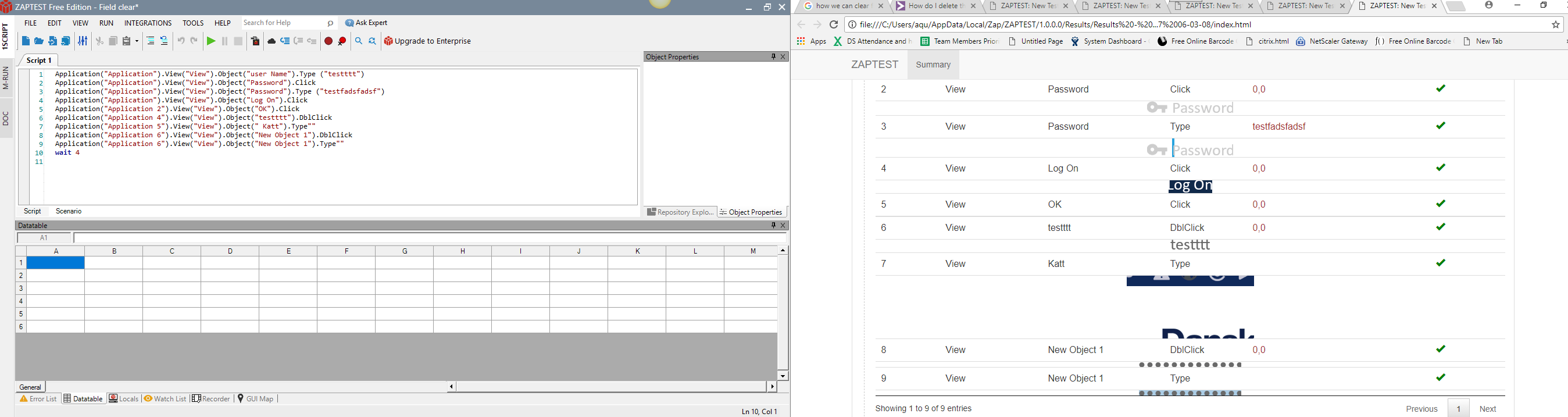The image size is (1568, 417).
Task: Click the Next pagination button
Action: [1488, 408]
